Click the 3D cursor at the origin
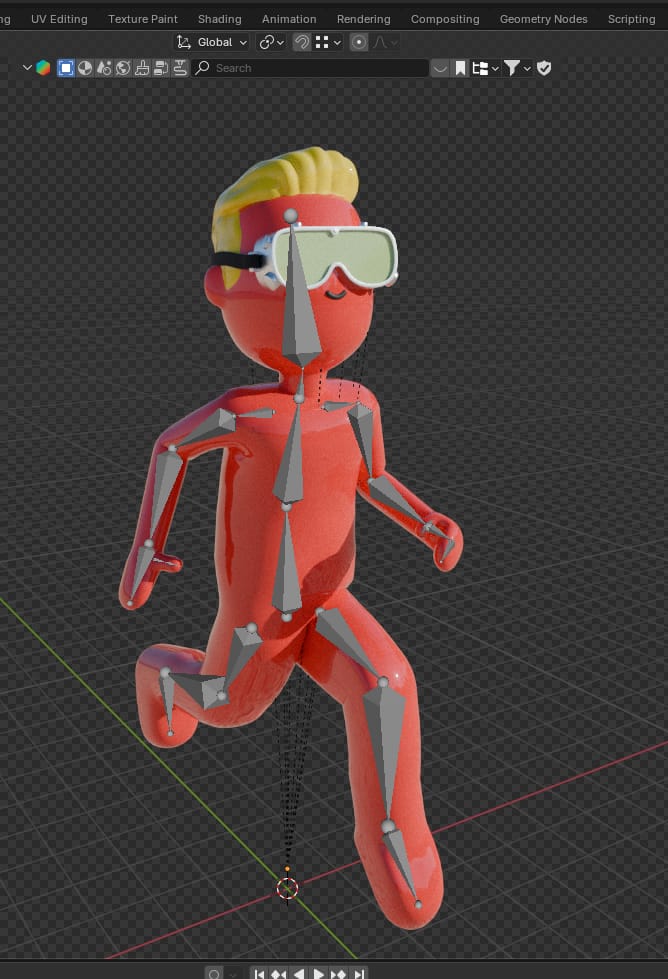The height and width of the screenshot is (979, 668). (x=287, y=888)
